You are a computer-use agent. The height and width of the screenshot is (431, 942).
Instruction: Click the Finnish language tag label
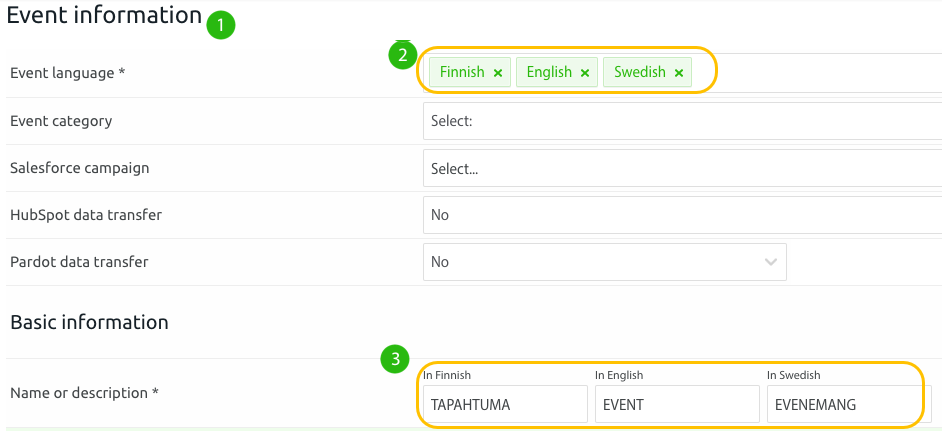click(462, 72)
